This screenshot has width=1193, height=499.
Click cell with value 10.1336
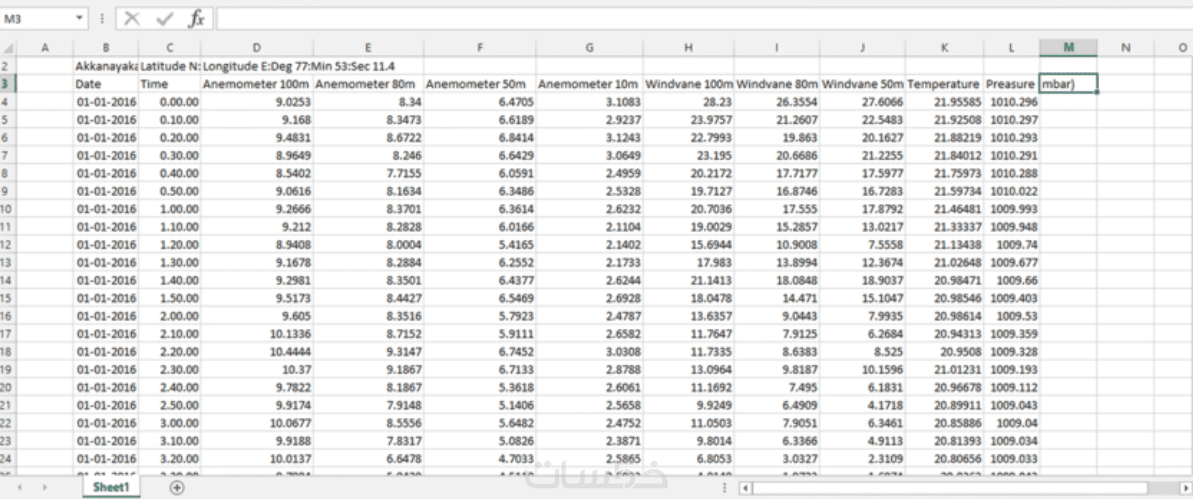pyautogui.click(x=256, y=333)
